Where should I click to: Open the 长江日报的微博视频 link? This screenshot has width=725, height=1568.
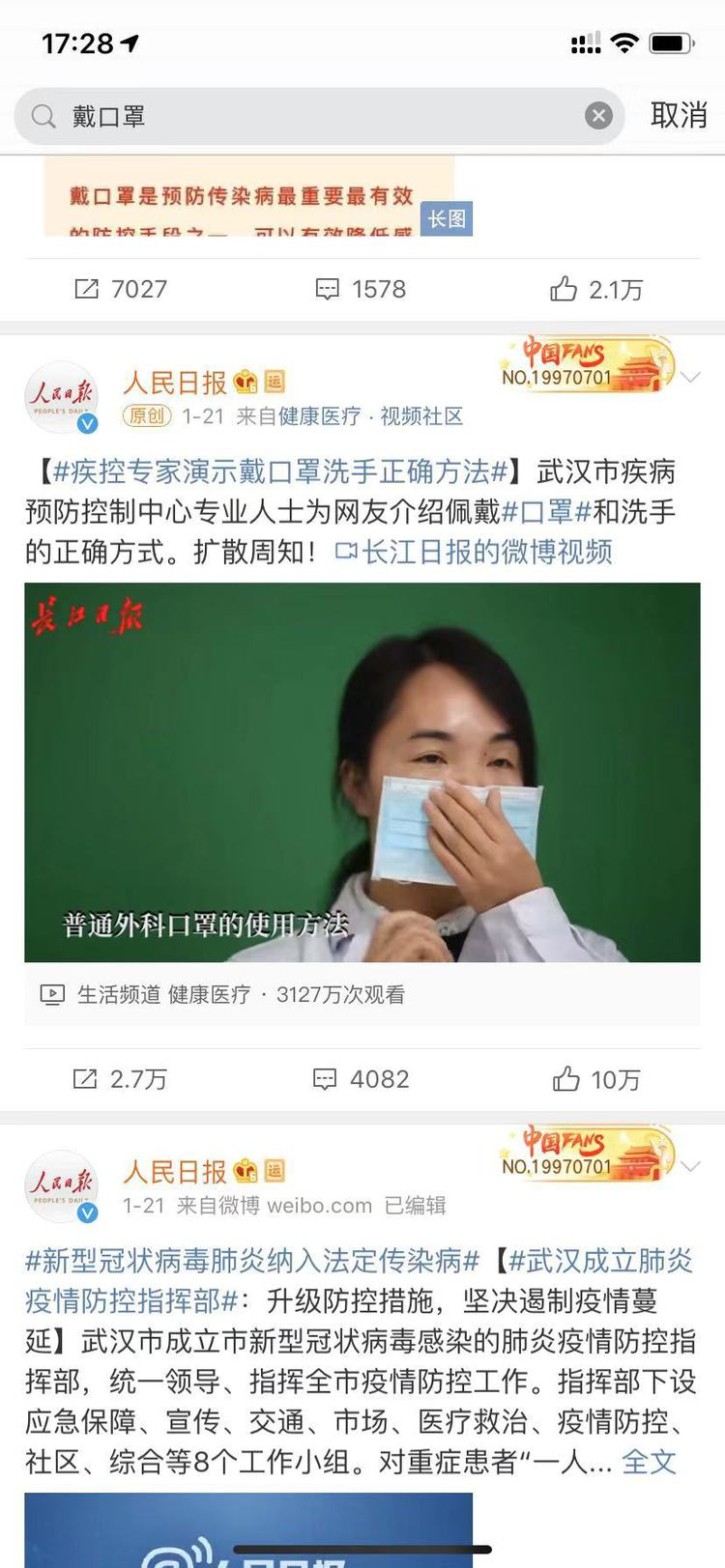tap(474, 552)
